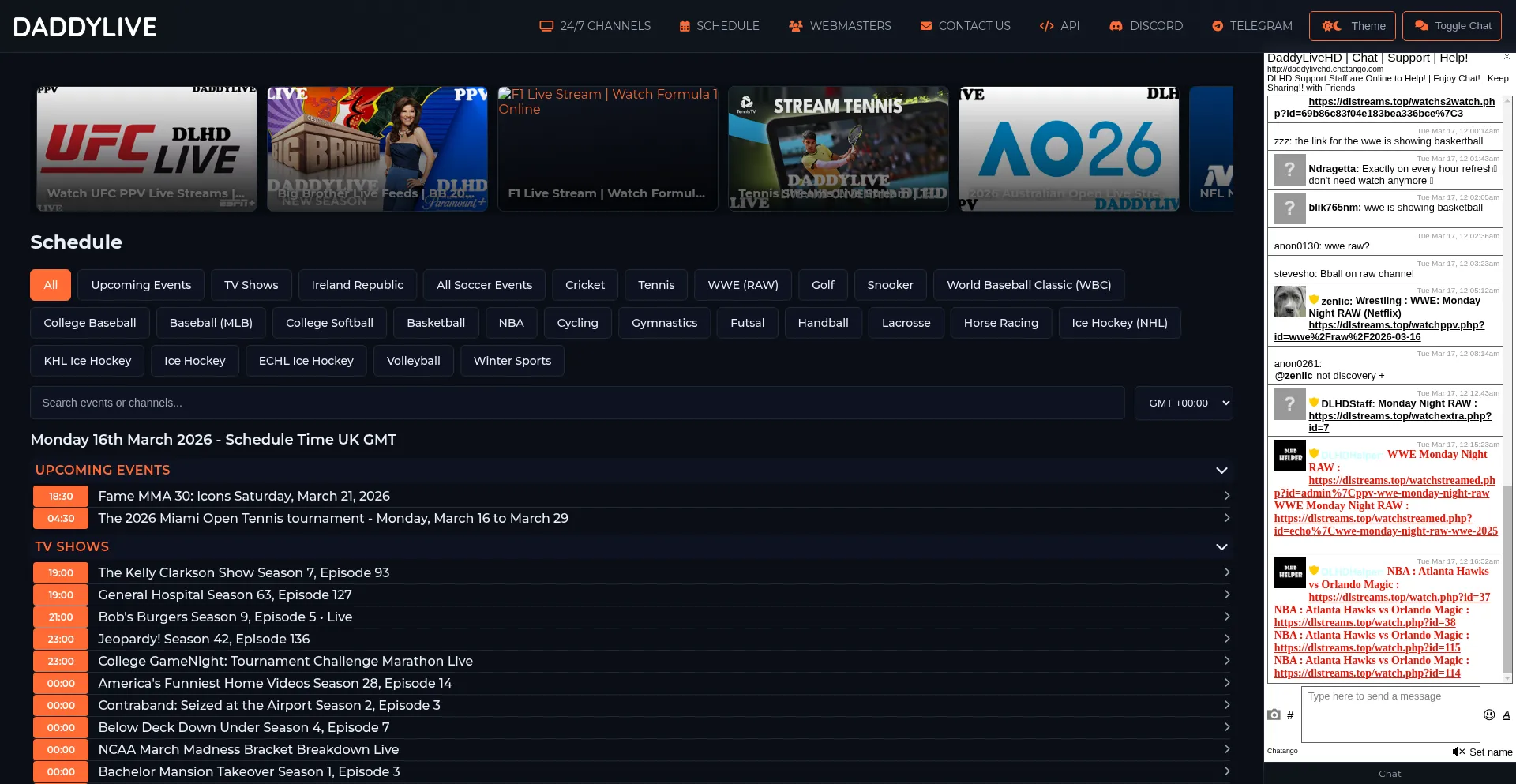Open Big Brother Live Feeds card

[377, 148]
